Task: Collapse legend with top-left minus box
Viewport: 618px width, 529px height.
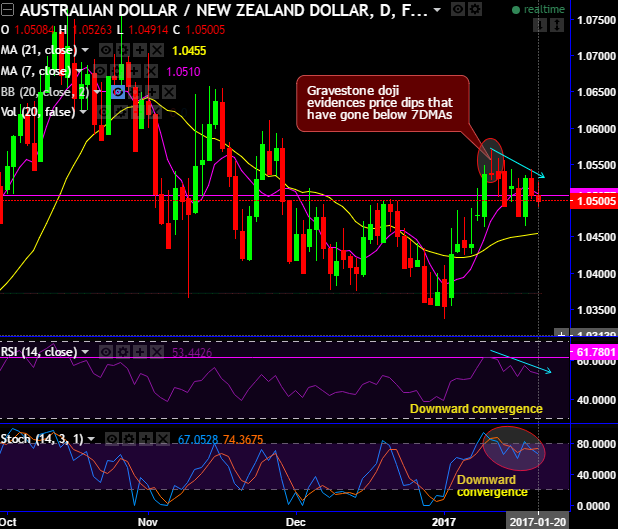Action: (x=7, y=10)
